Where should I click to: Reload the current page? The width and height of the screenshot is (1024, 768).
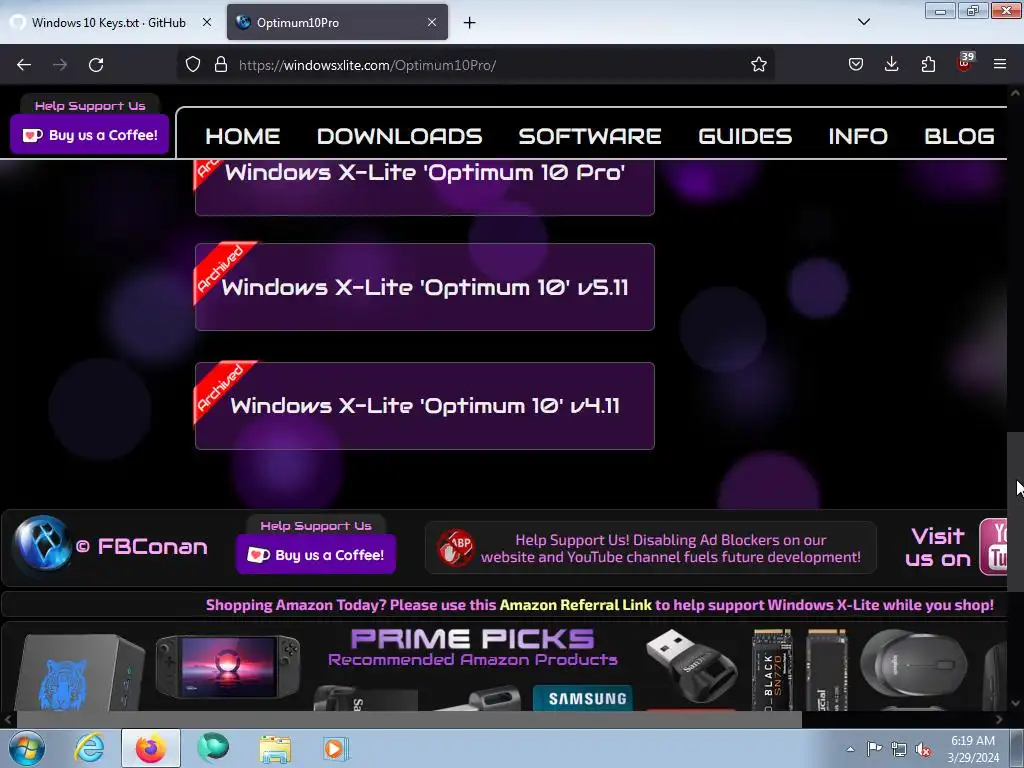[x=96, y=65]
